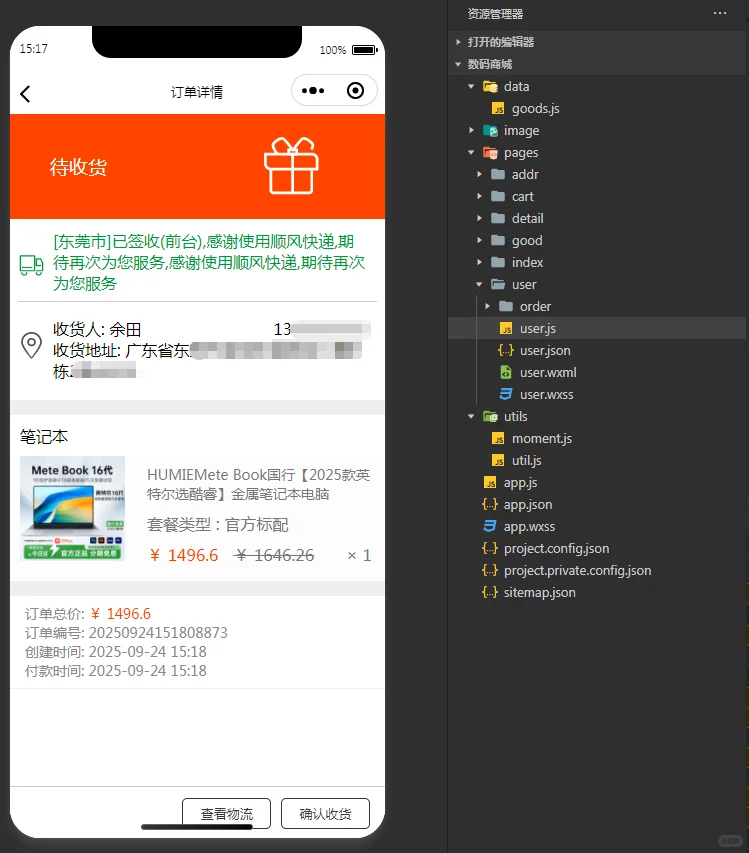Expand the index folder arrow
Image resolution: width=749 pixels, height=853 pixels.
[x=479, y=262]
